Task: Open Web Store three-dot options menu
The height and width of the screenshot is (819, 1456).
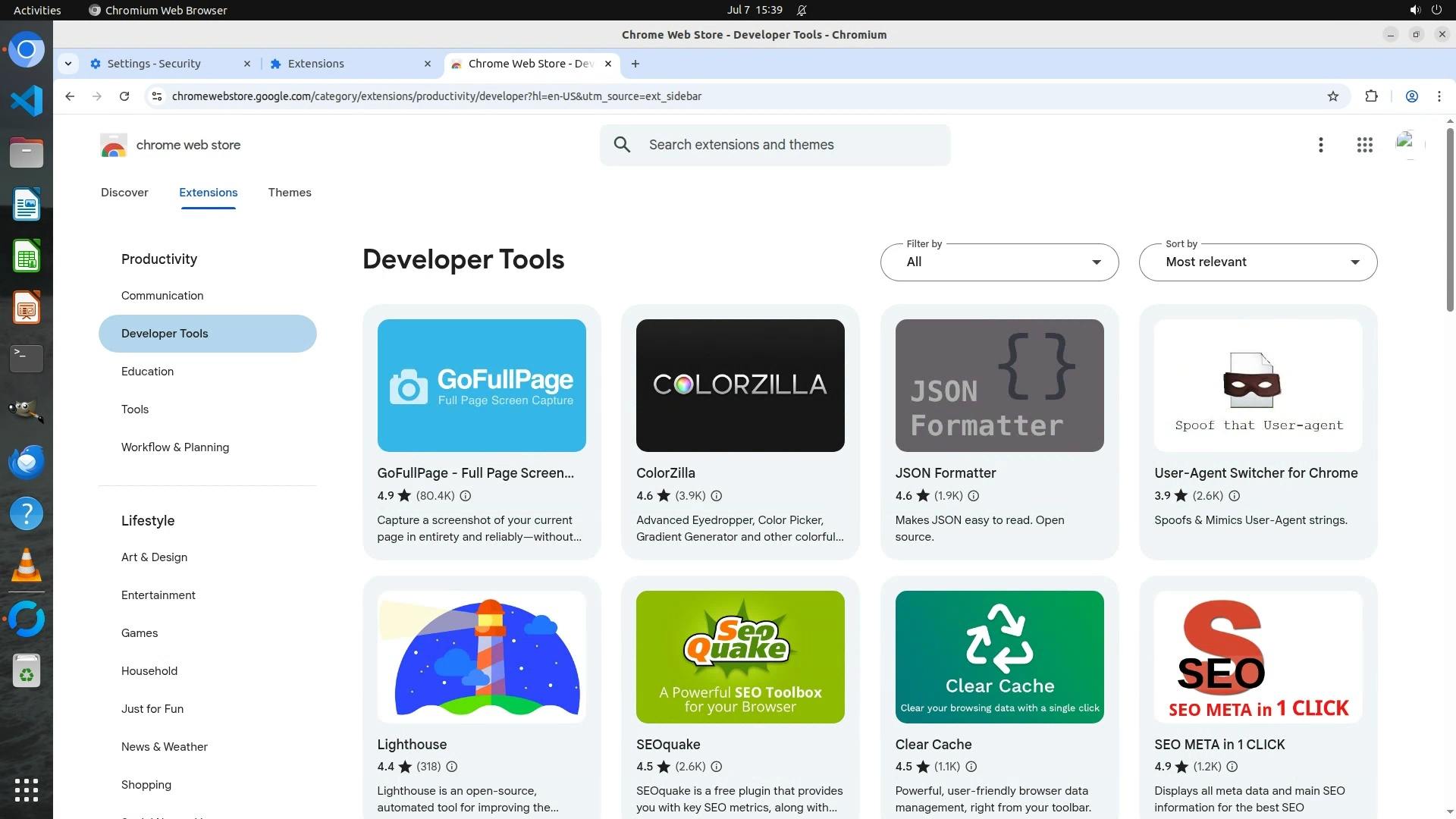Action: [1320, 145]
